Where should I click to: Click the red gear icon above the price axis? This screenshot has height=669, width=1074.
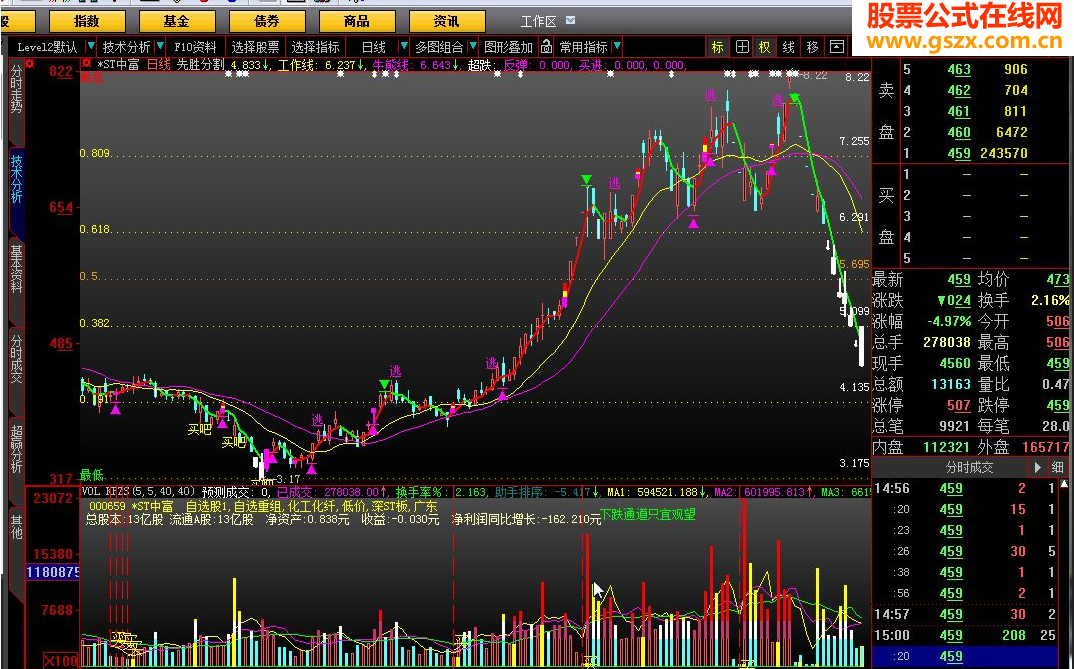point(29,64)
